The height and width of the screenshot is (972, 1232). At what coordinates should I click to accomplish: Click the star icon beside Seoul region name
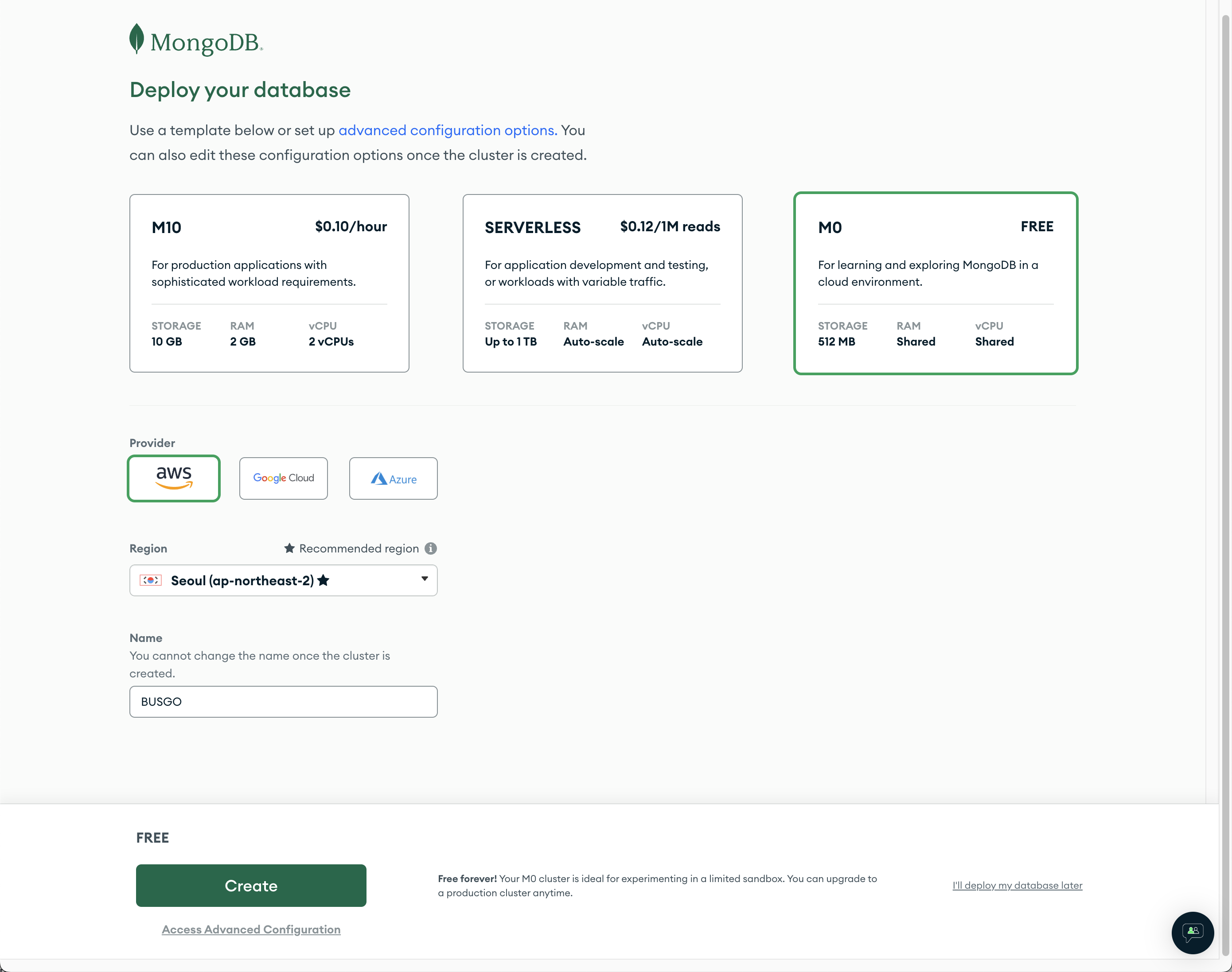(324, 580)
